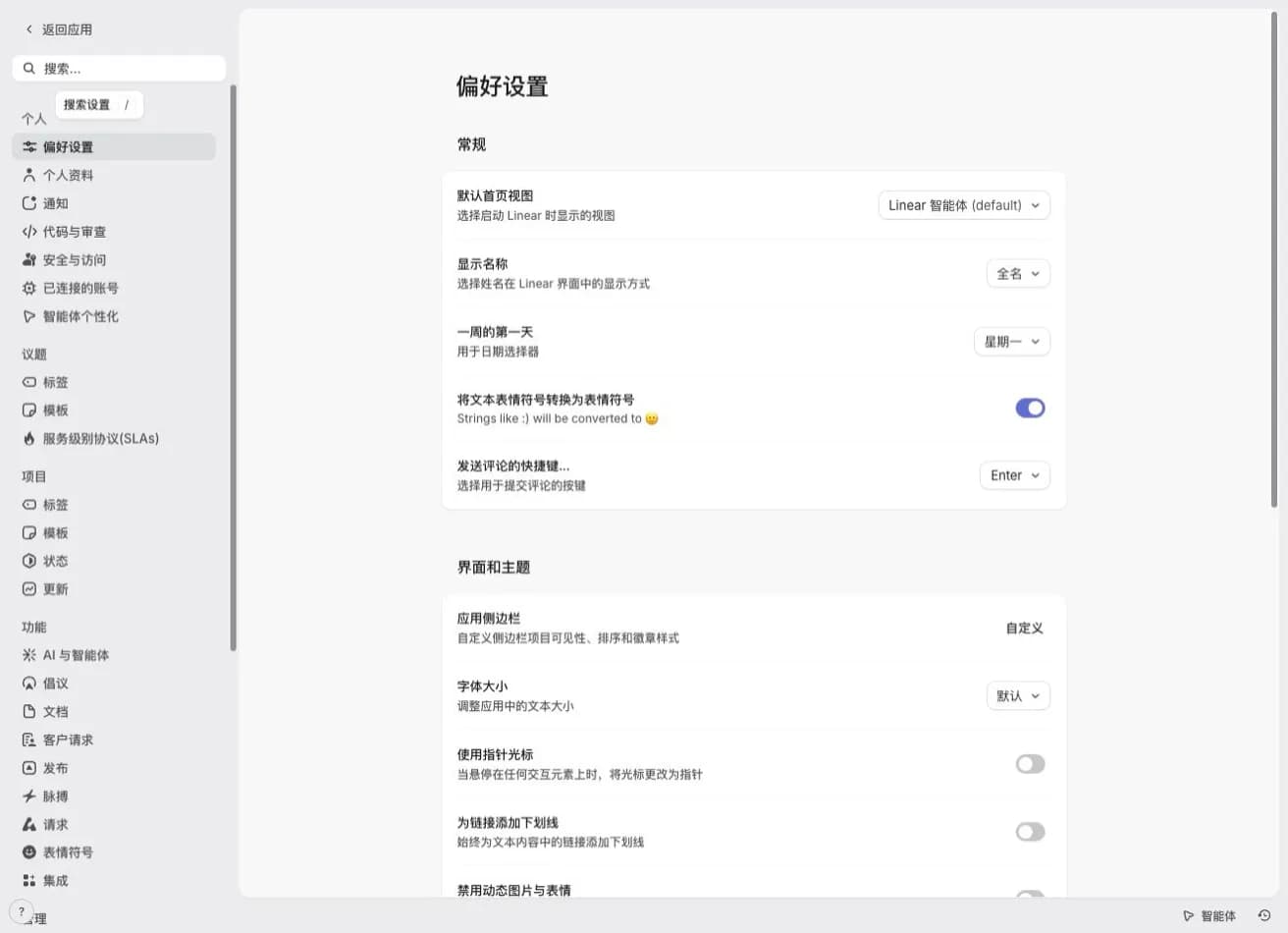Click the 代码与审查 code icon
The height and width of the screenshot is (933, 1288).
(29, 232)
